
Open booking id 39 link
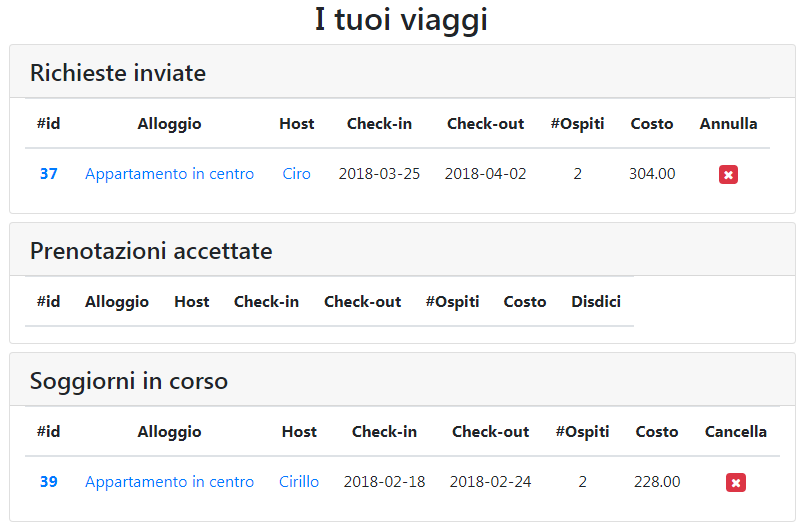click(x=49, y=481)
